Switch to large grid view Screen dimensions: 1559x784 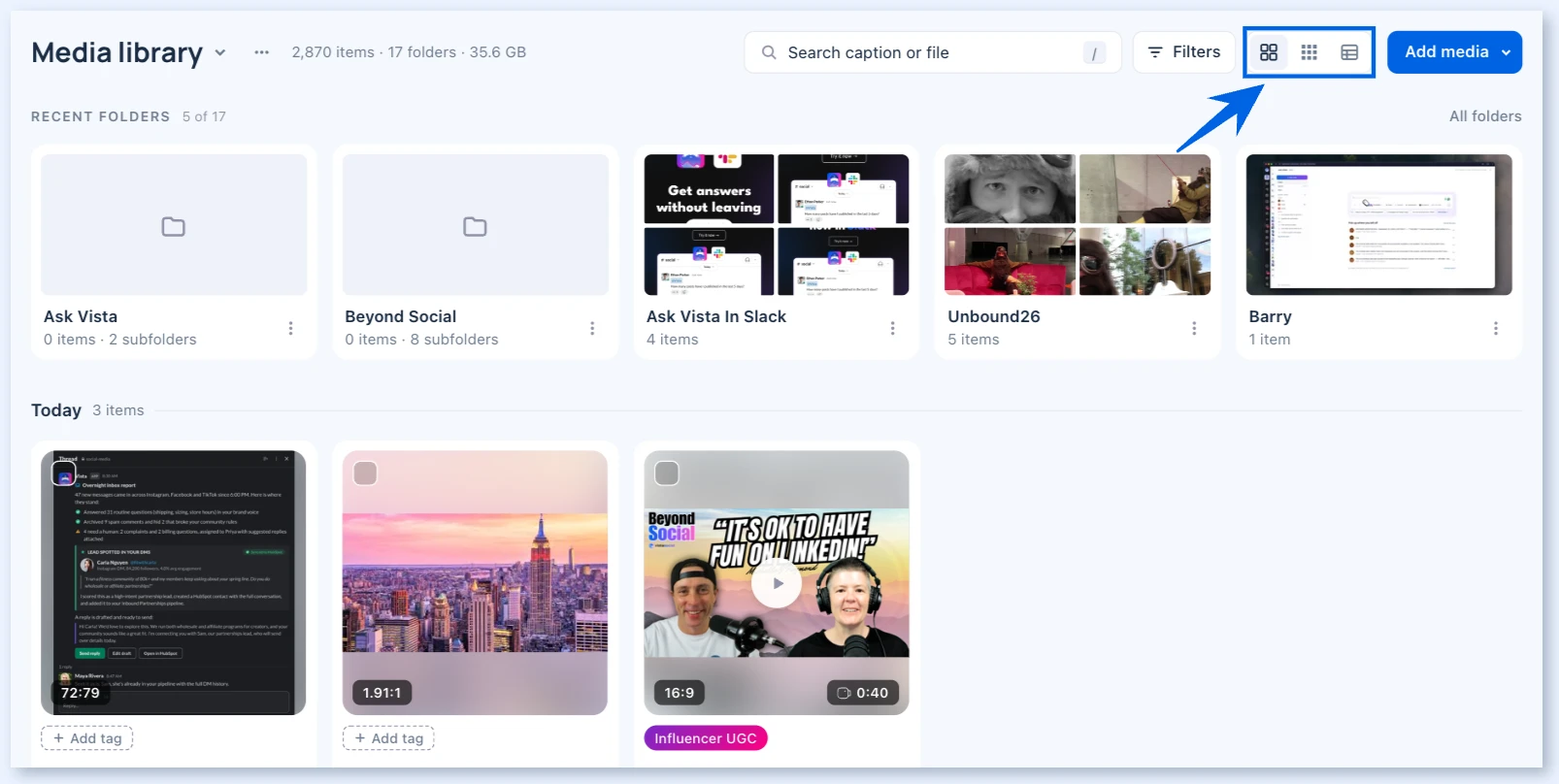tap(1269, 52)
